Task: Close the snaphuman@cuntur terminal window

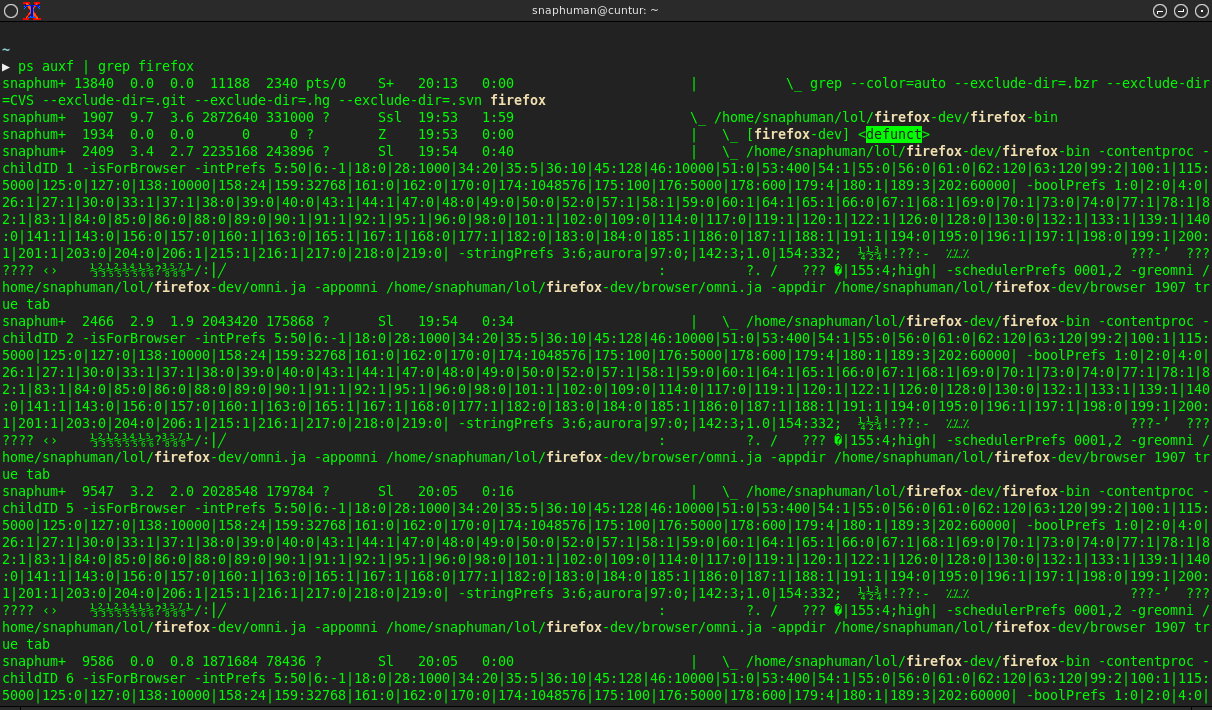Action: click(x=1200, y=11)
